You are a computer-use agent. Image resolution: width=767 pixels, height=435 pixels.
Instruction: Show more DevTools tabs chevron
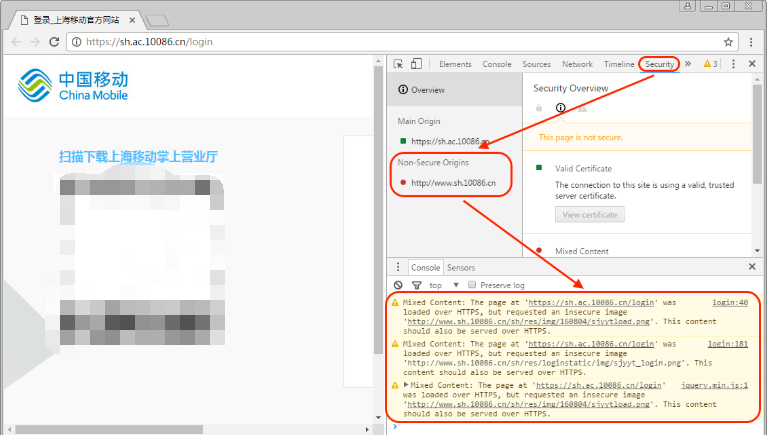tap(688, 64)
